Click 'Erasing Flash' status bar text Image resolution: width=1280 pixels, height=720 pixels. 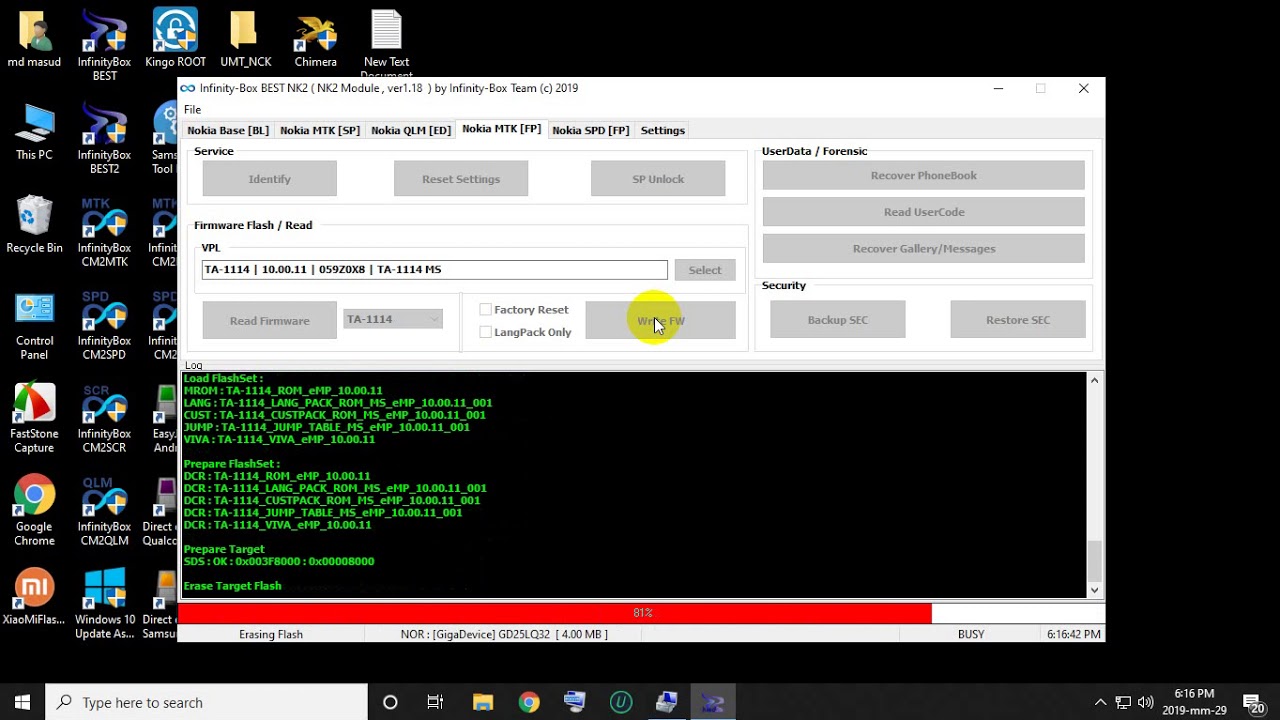coord(271,634)
